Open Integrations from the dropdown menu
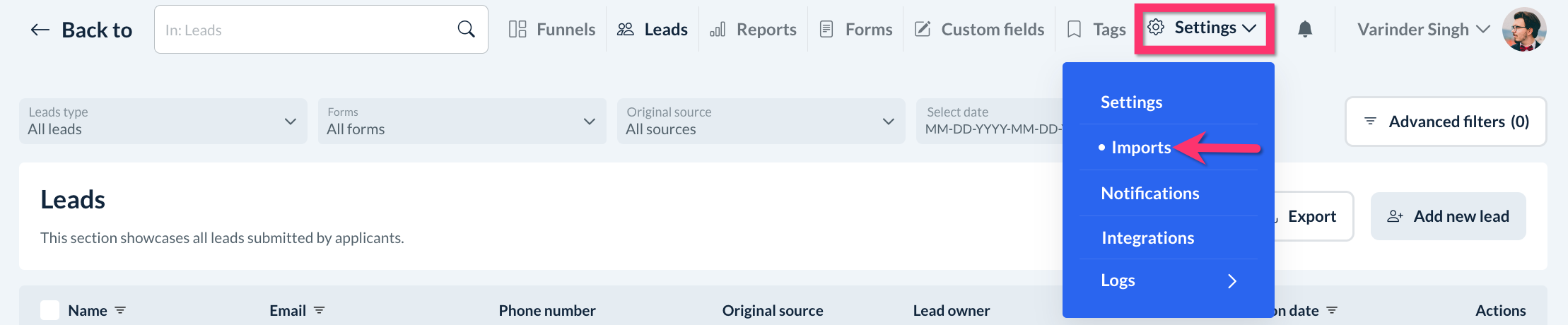Screen dimensions: 1568x325 [1147, 238]
